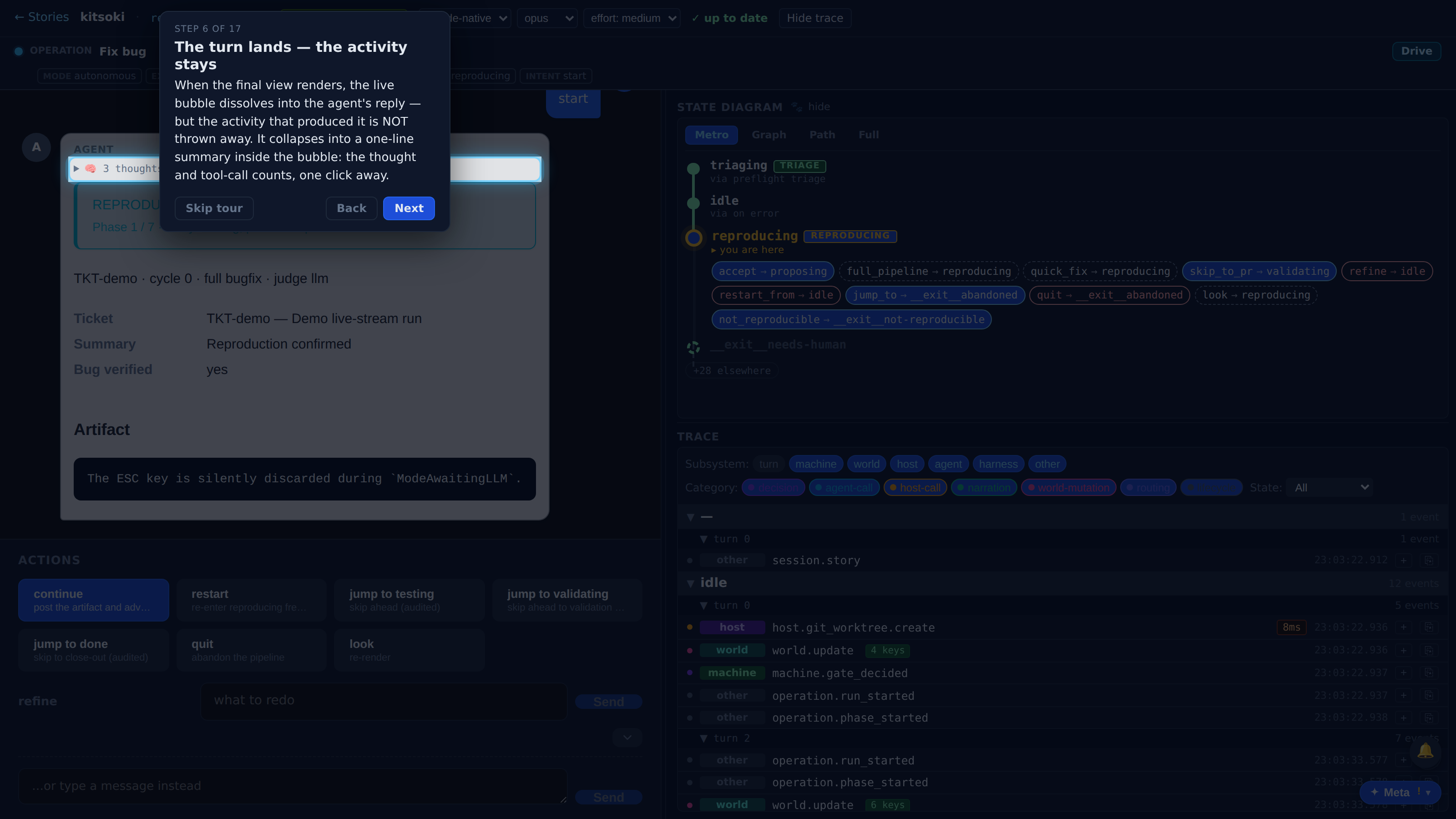The height and width of the screenshot is (819, 1456).
Task: Copy the 4-keys world.update trace entry
Action: (1429, 650)
